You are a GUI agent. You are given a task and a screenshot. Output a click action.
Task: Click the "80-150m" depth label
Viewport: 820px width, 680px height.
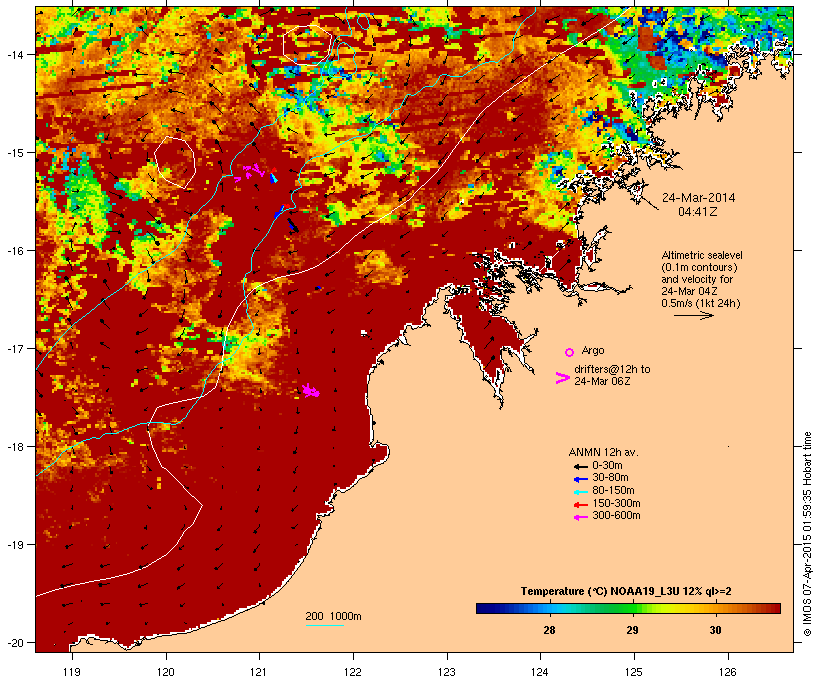click(x=613, y=491)
